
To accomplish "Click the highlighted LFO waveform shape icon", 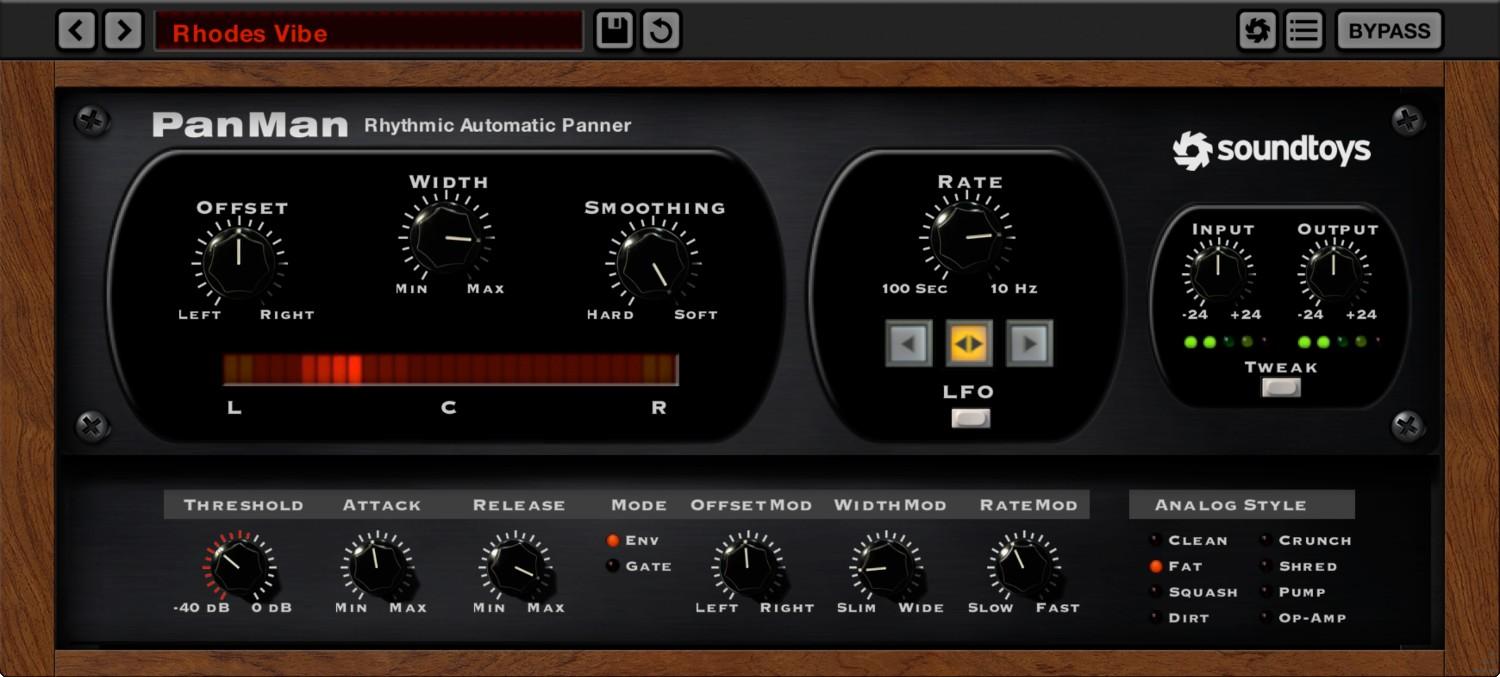I will pyautogui.click(x=970, y=343).
